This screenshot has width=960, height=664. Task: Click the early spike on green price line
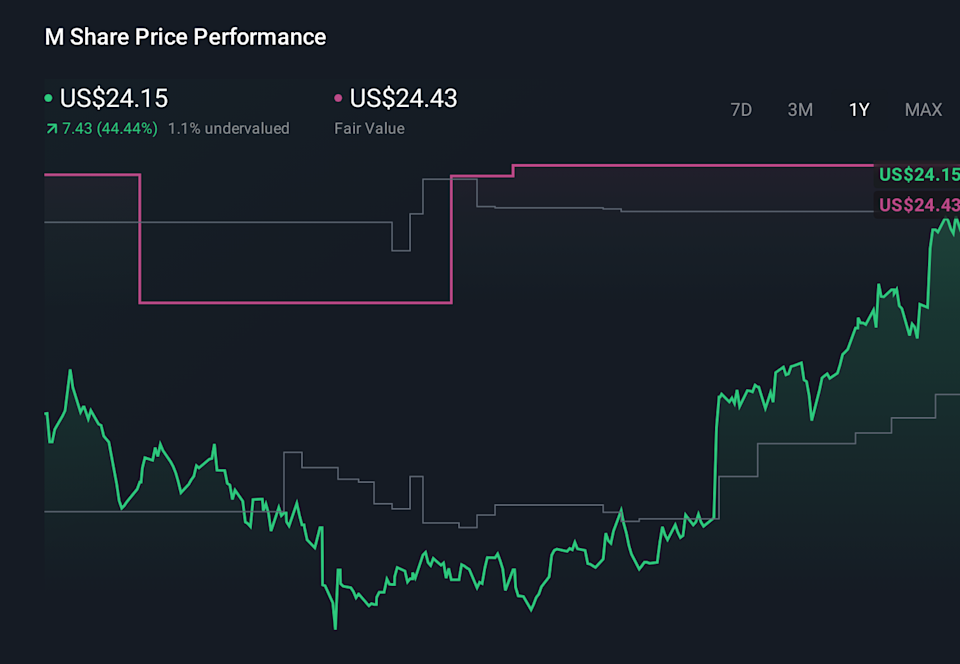pyautogui.click(x=70, y=371)
